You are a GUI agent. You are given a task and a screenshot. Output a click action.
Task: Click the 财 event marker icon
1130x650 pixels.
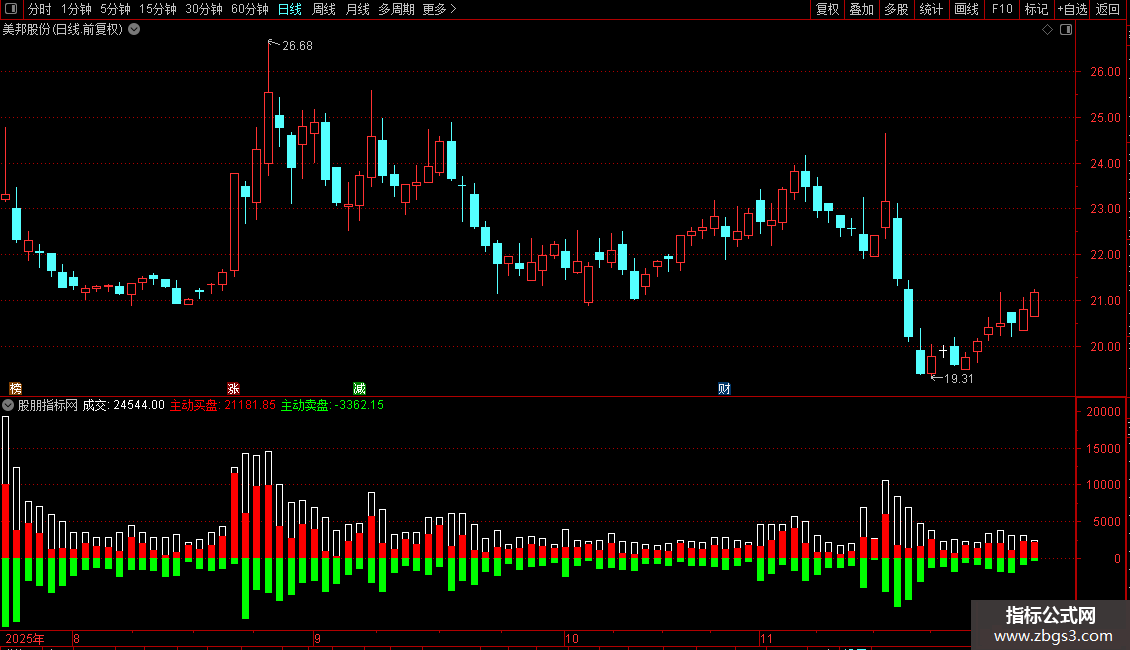tap(724, 388)
